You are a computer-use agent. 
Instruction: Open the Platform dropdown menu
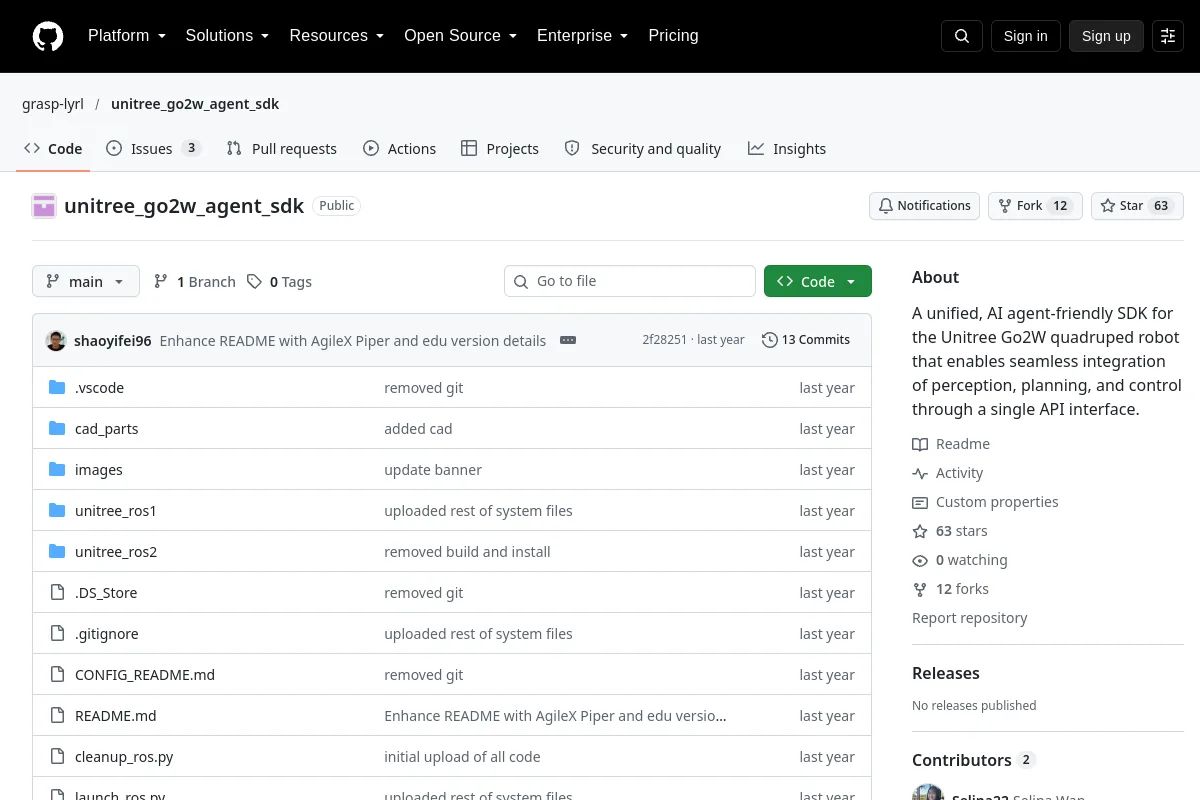point(127,36)
